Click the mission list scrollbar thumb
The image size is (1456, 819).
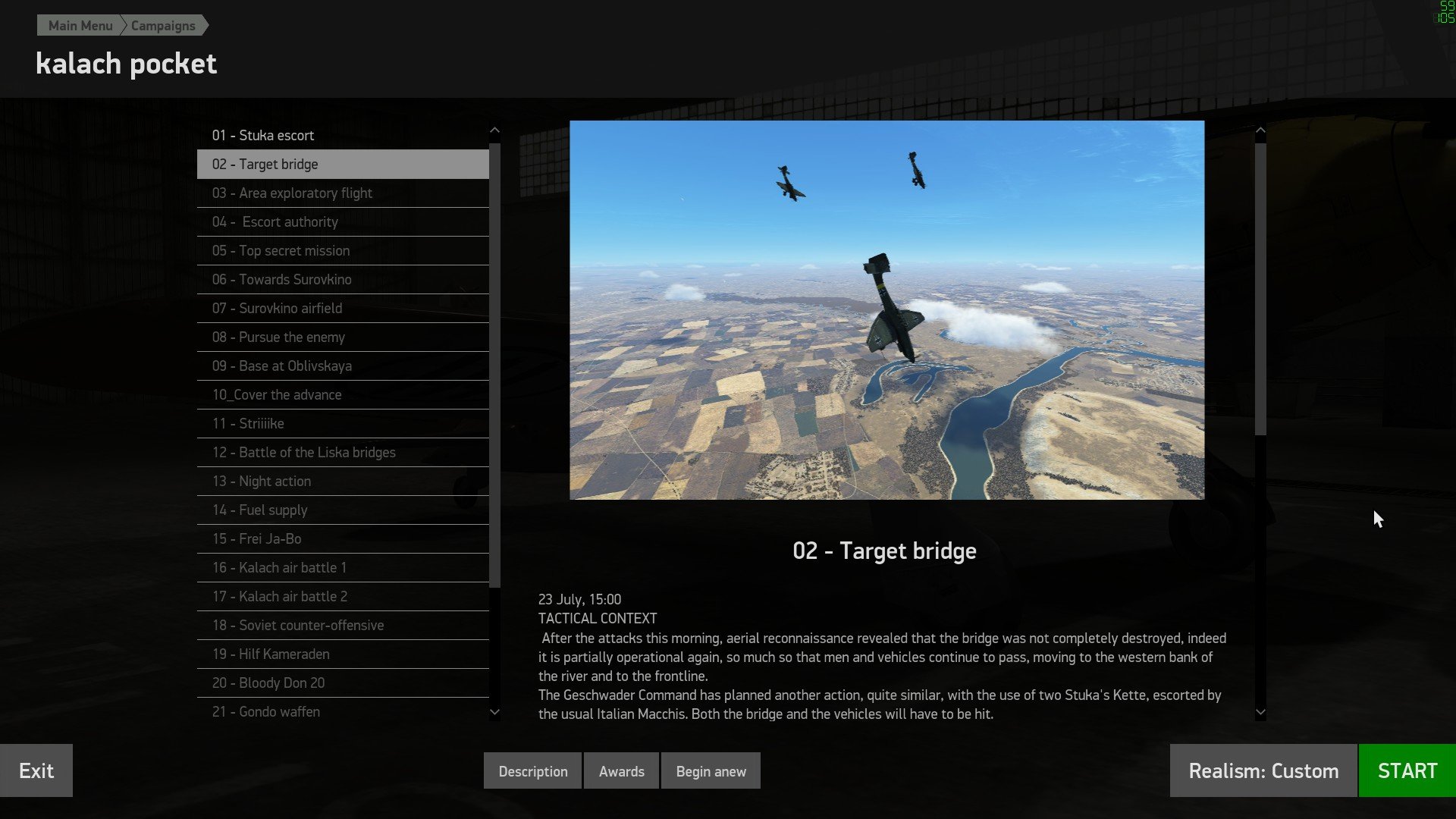(x=495, y=366)
